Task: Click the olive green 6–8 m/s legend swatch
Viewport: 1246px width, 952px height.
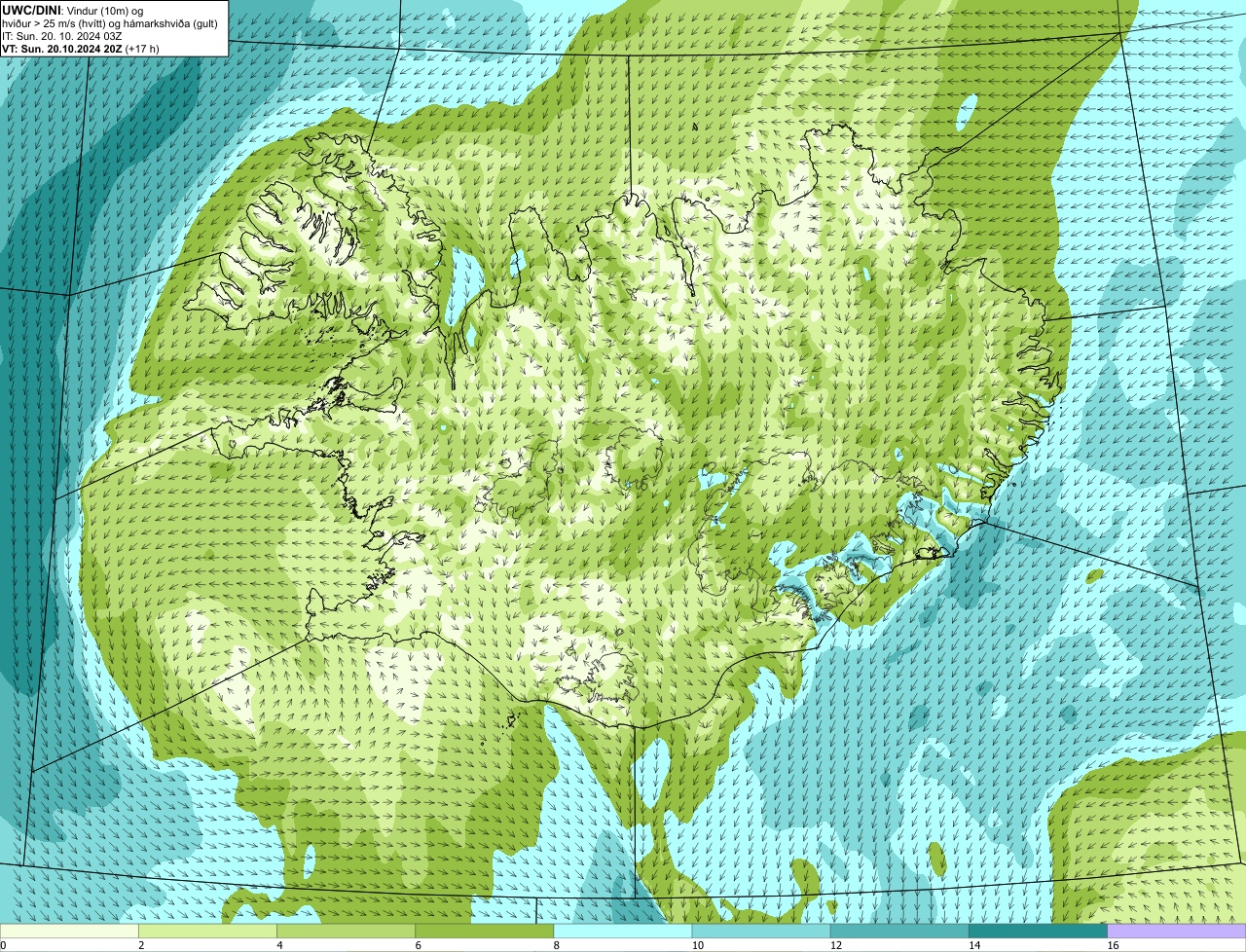Action: [x=485, y=931]
